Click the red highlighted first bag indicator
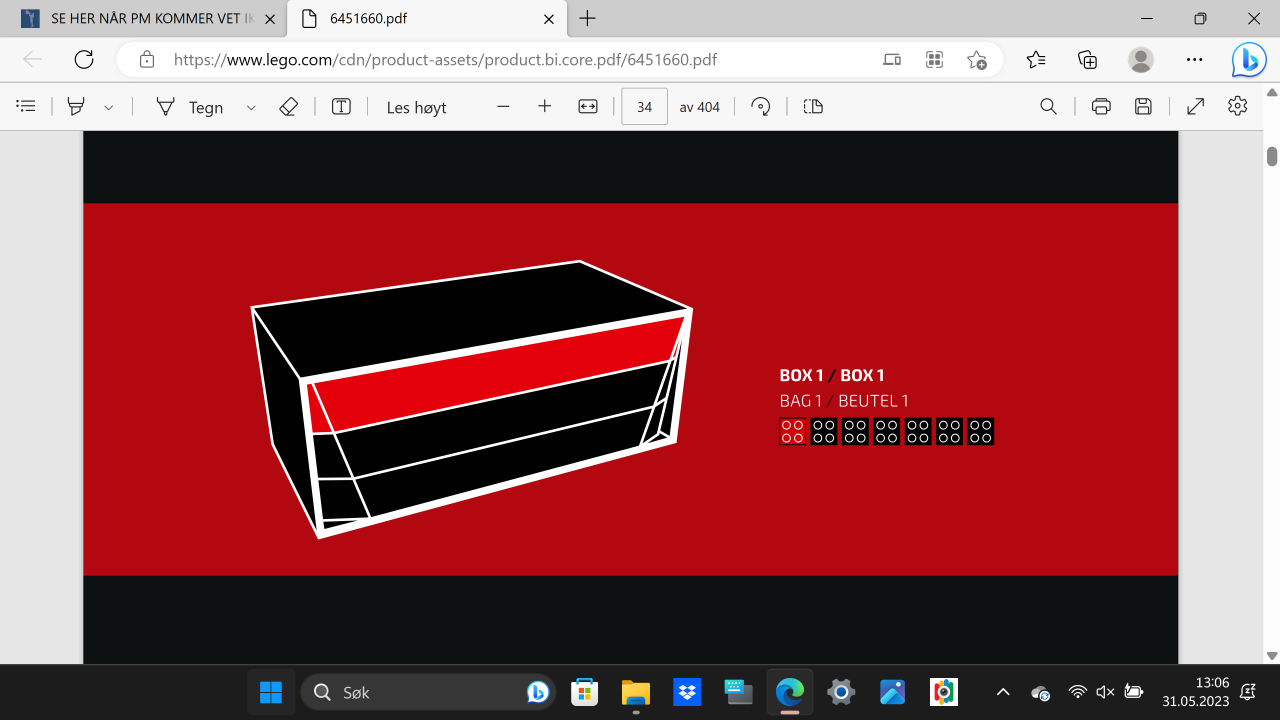 (792, 431)
